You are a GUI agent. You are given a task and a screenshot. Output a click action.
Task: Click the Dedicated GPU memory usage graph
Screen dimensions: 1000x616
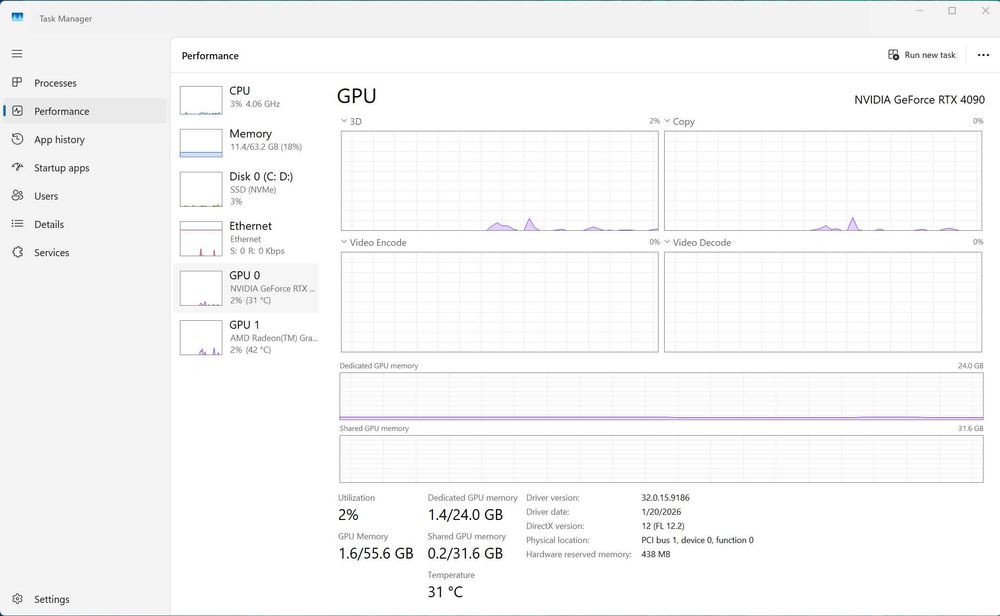(x=661, y=396)
